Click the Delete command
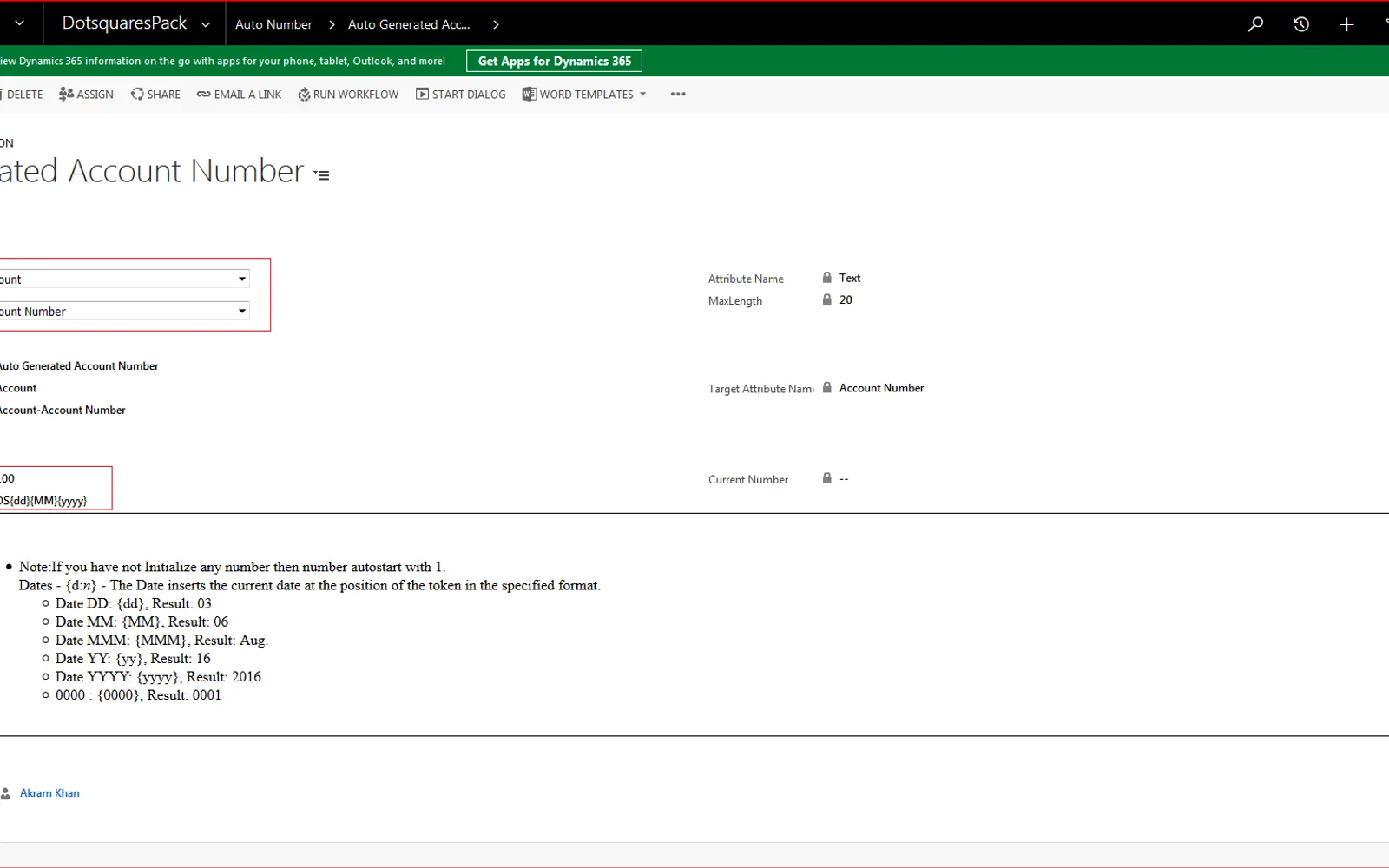This screenshot has height=868, width=1389. (23, 94)
